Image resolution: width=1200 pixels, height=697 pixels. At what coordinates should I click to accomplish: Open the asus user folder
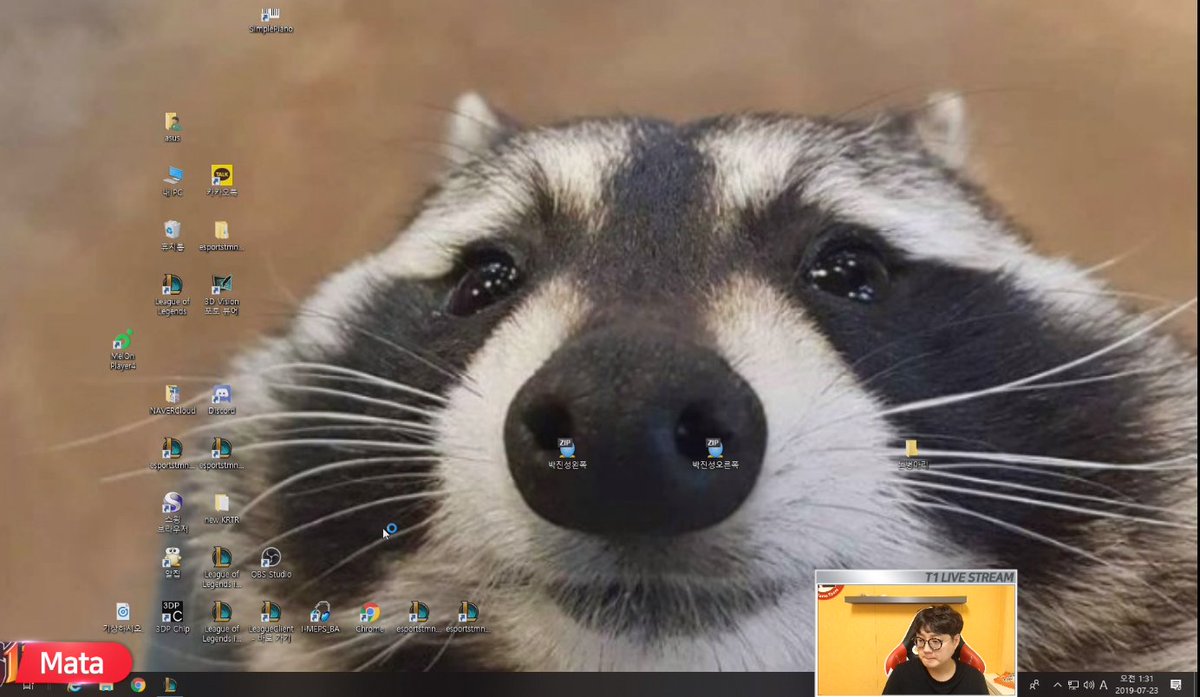(172, 128)
